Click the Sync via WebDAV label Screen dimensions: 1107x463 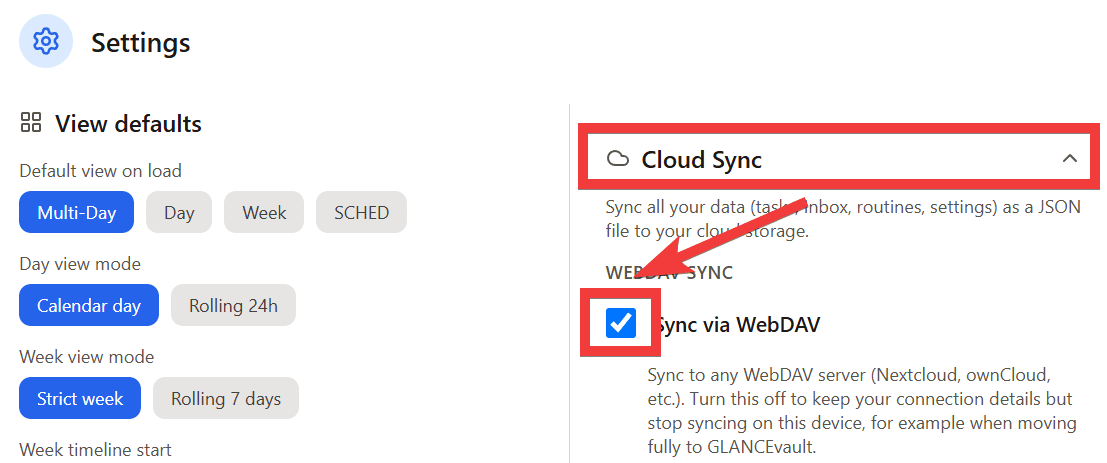pyautogui.click(x=738, y=325)
